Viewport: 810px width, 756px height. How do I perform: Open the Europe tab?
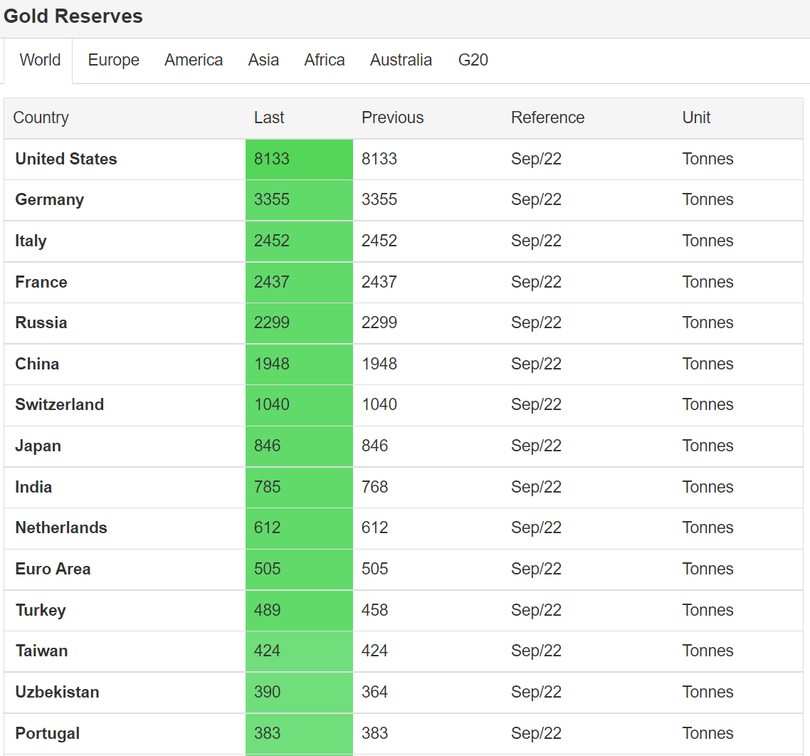[x=114, y=60]
